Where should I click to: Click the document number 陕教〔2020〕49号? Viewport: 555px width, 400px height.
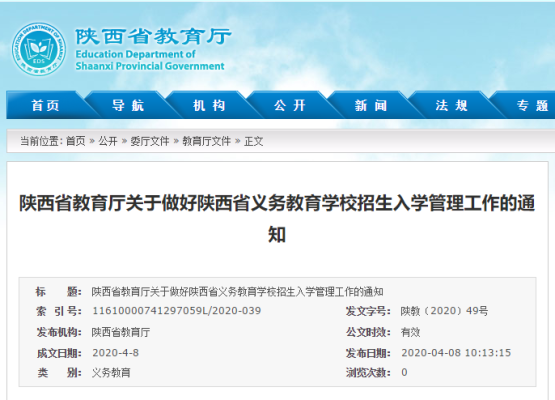444,311
